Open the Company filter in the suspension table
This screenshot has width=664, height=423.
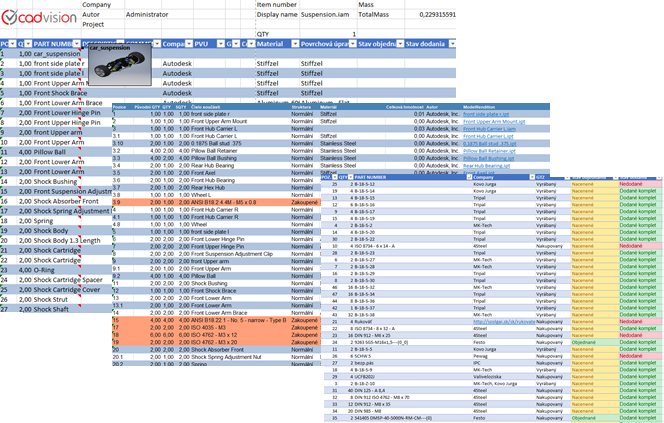[189, 44]
